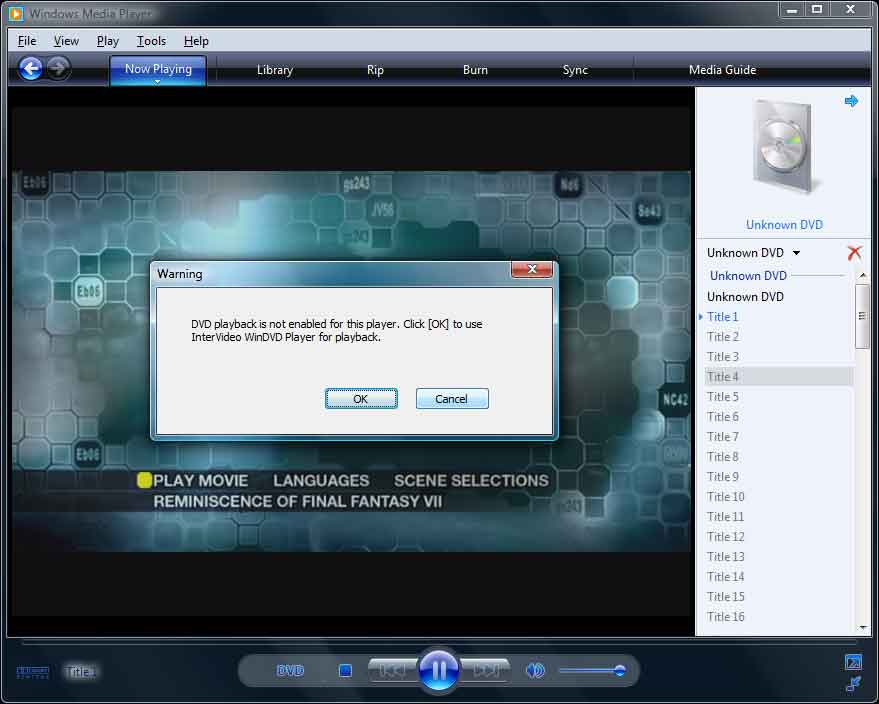Screen dimensions: 879x704
Task: Stop the DVD playback
Action: point(344,670)
